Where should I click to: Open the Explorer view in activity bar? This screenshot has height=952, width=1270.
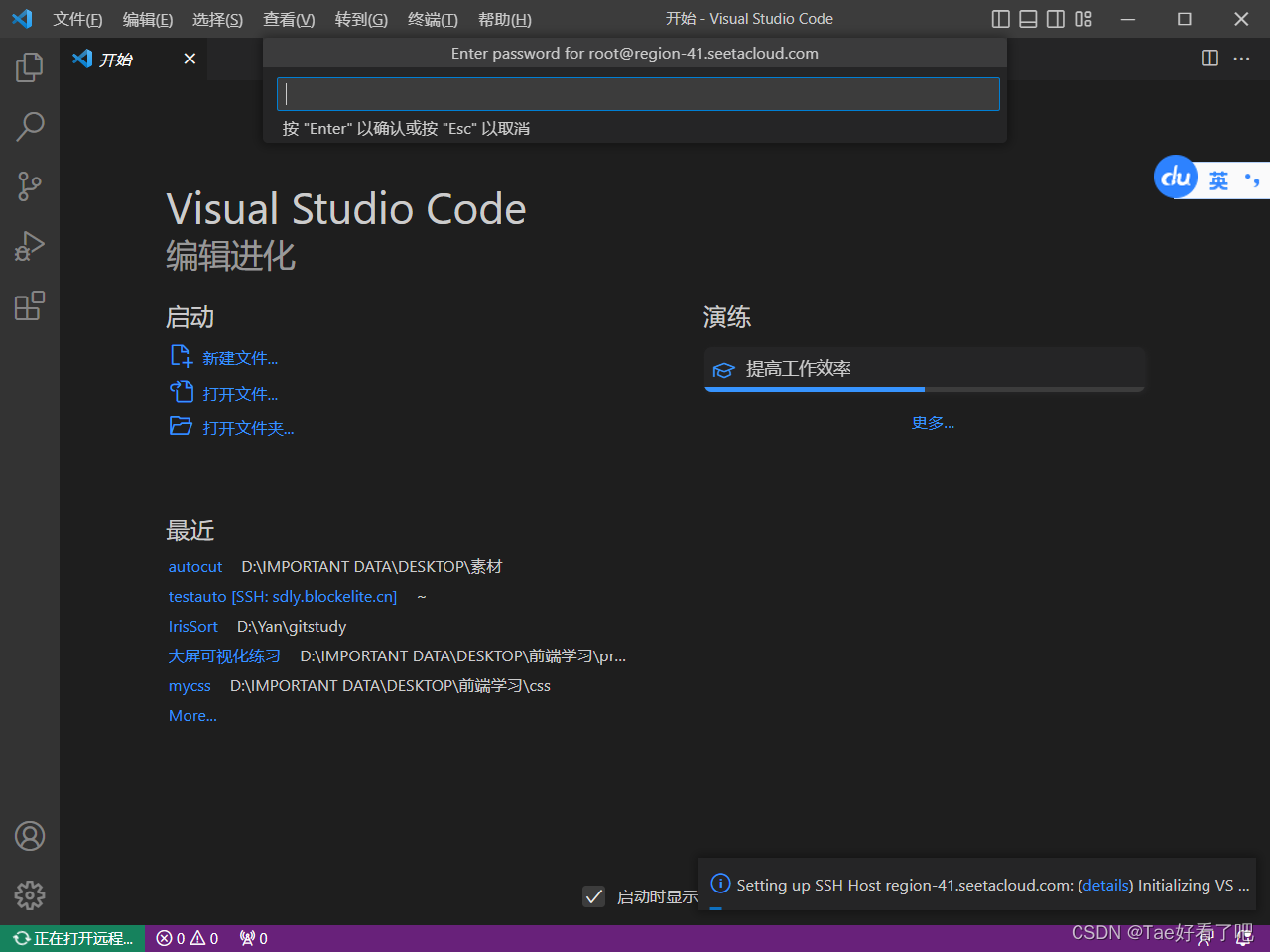(x=30, y=67)
